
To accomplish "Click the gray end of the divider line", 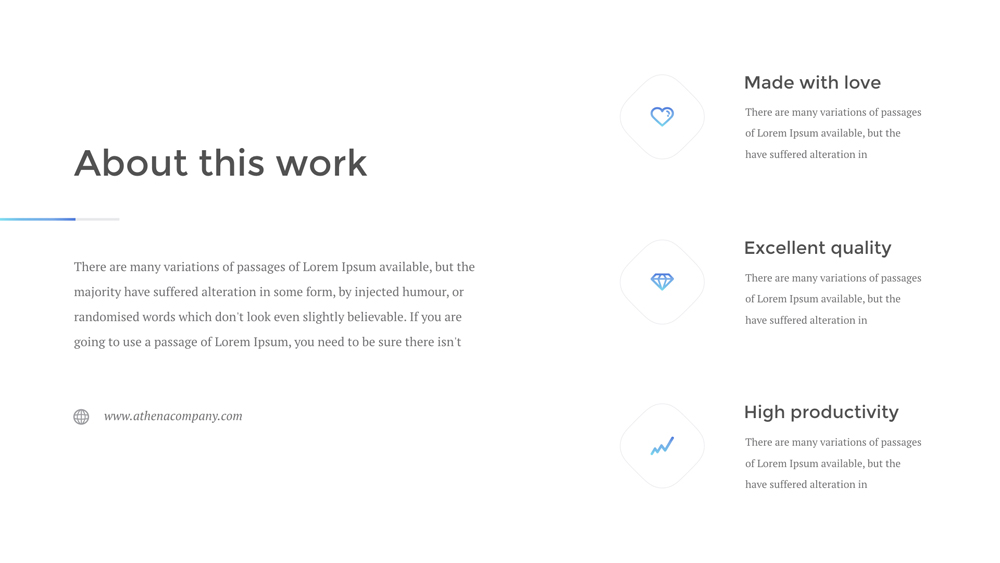I will point(98,219).
